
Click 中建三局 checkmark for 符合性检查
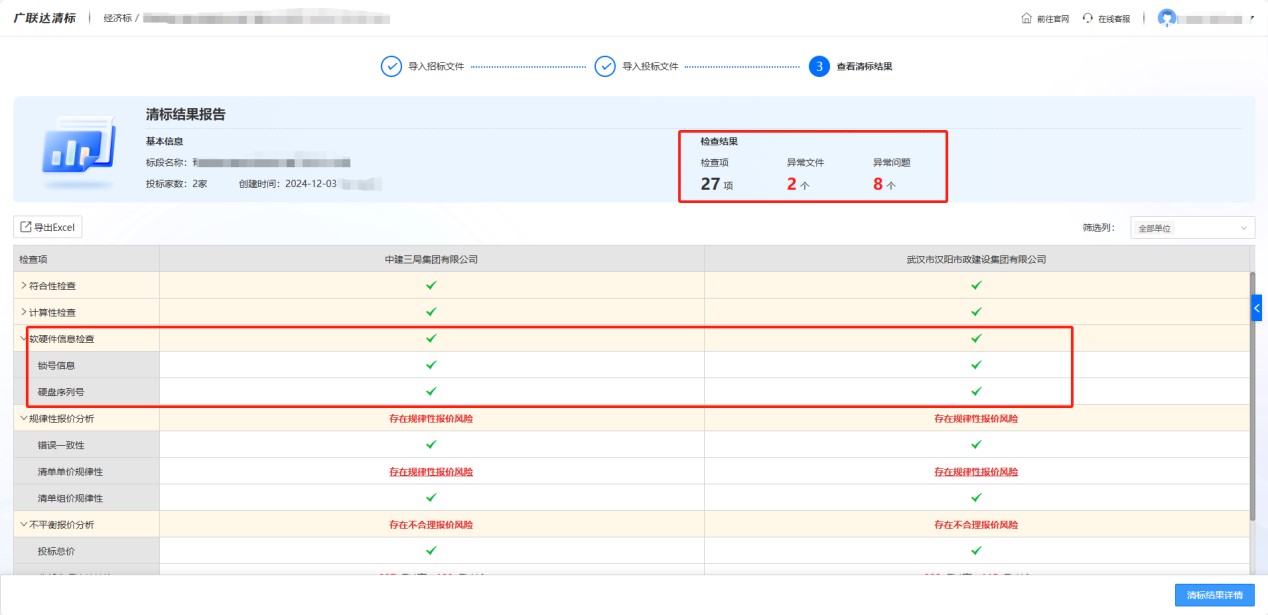pos(431,285)
